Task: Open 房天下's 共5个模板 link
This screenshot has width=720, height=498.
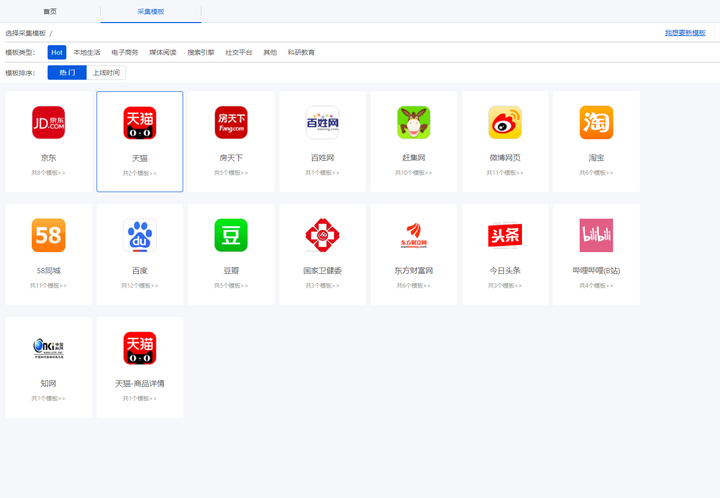Action: (231, 173)
